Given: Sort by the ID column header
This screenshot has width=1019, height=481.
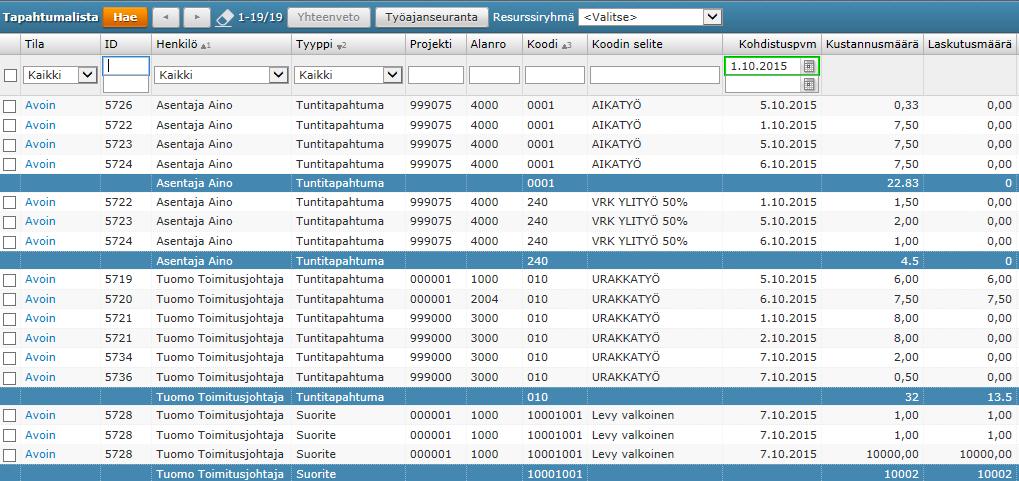Looking at the screenshot, I should pyautogui.click(x=110, y=44).
